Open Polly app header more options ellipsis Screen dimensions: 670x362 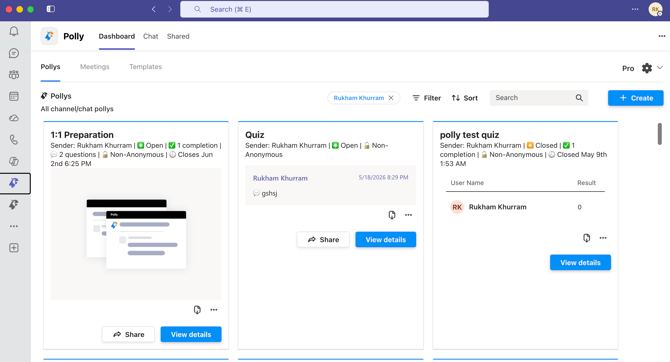click(x=662, y=36)
